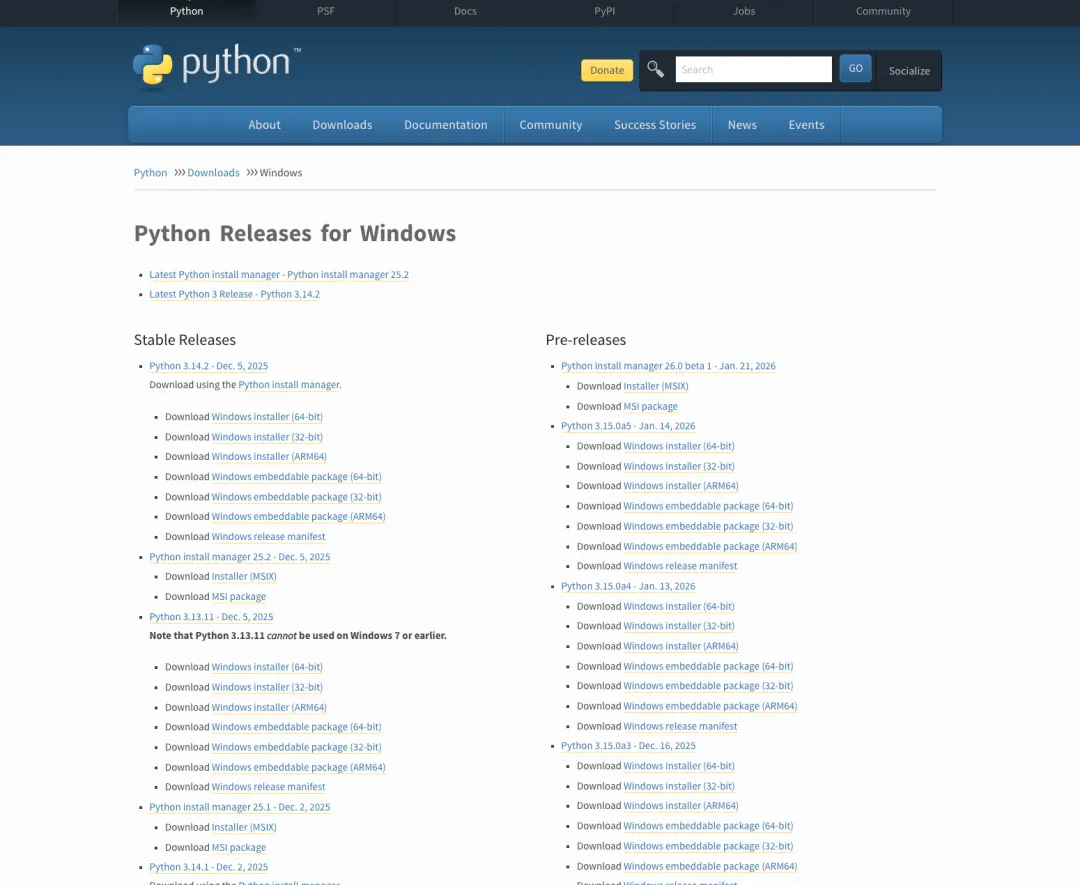Click the GO search button
Screen dimensions: 1080x885
pyautogui.click(x=855, y=68)
